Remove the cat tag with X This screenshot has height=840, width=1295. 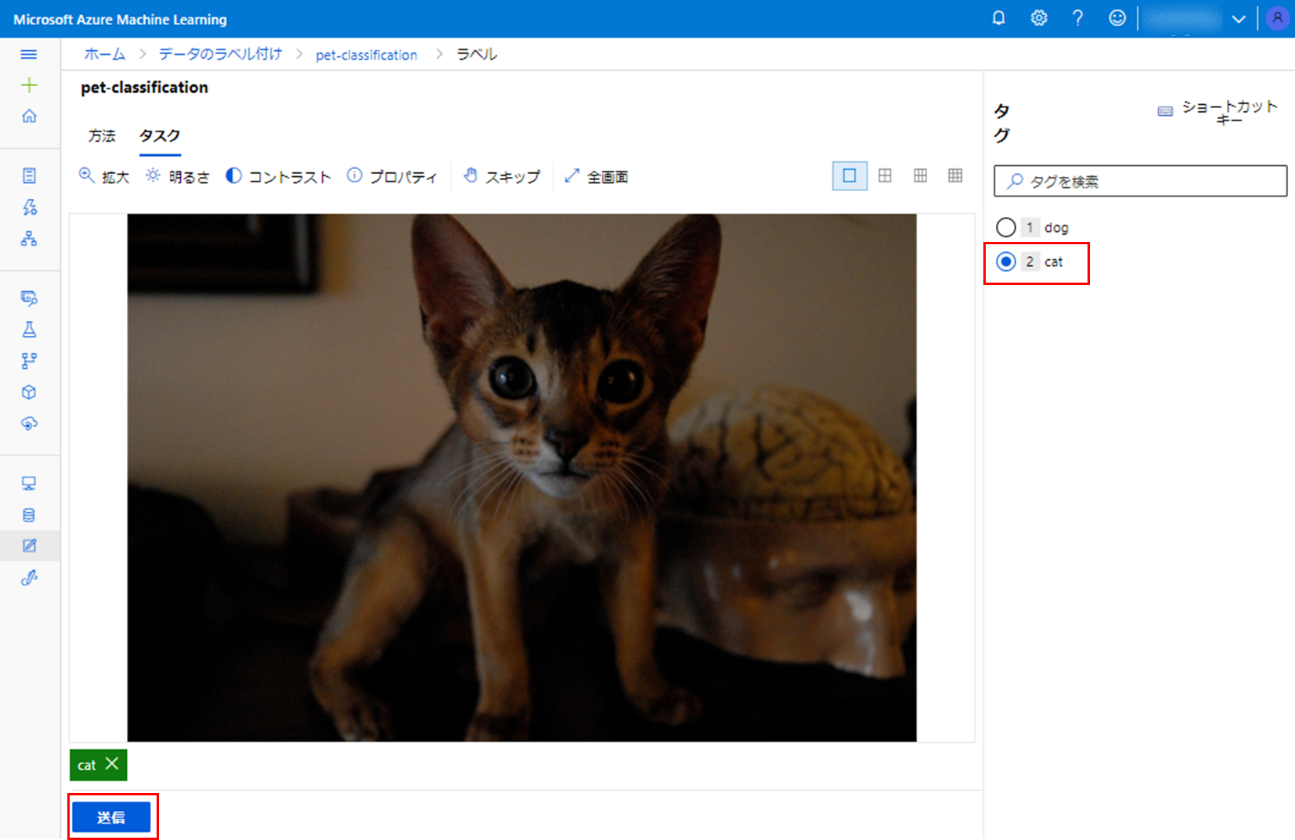(x=112, y=764)
